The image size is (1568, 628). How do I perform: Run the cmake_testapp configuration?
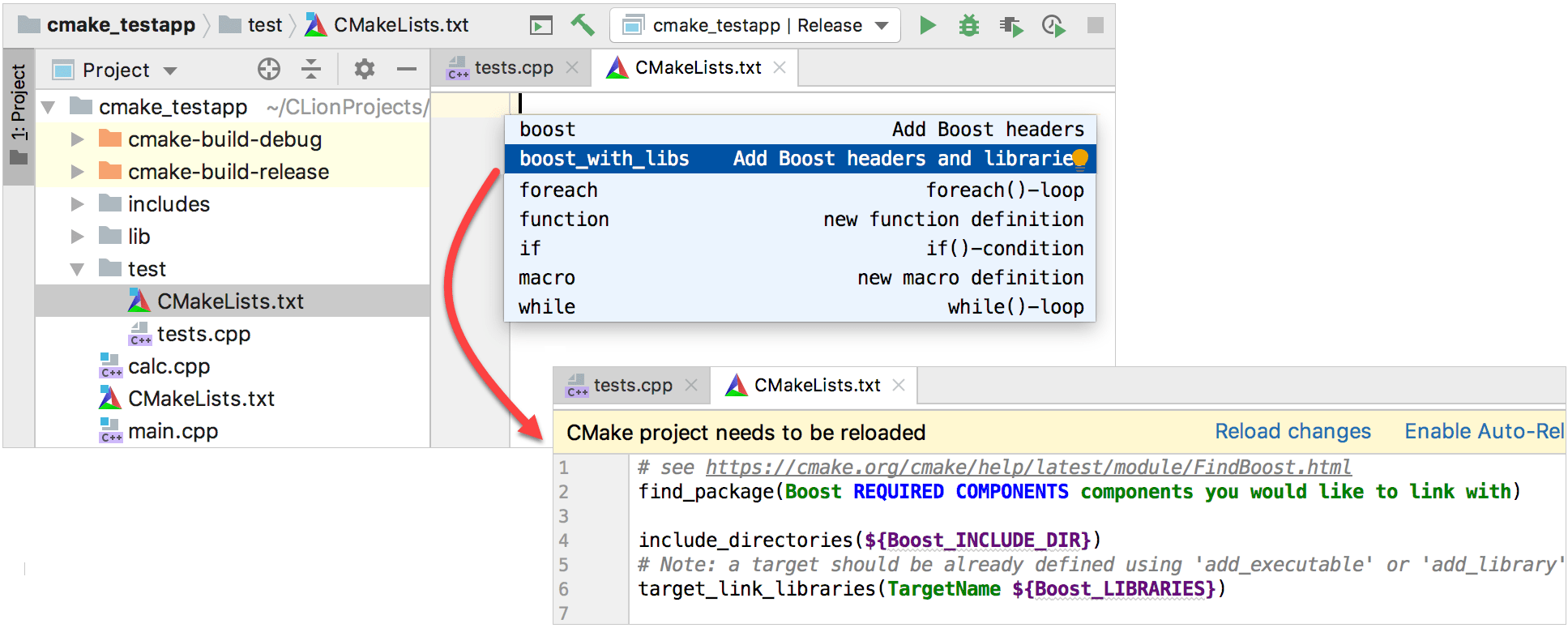pyautogui.click(x=928, y=25)
